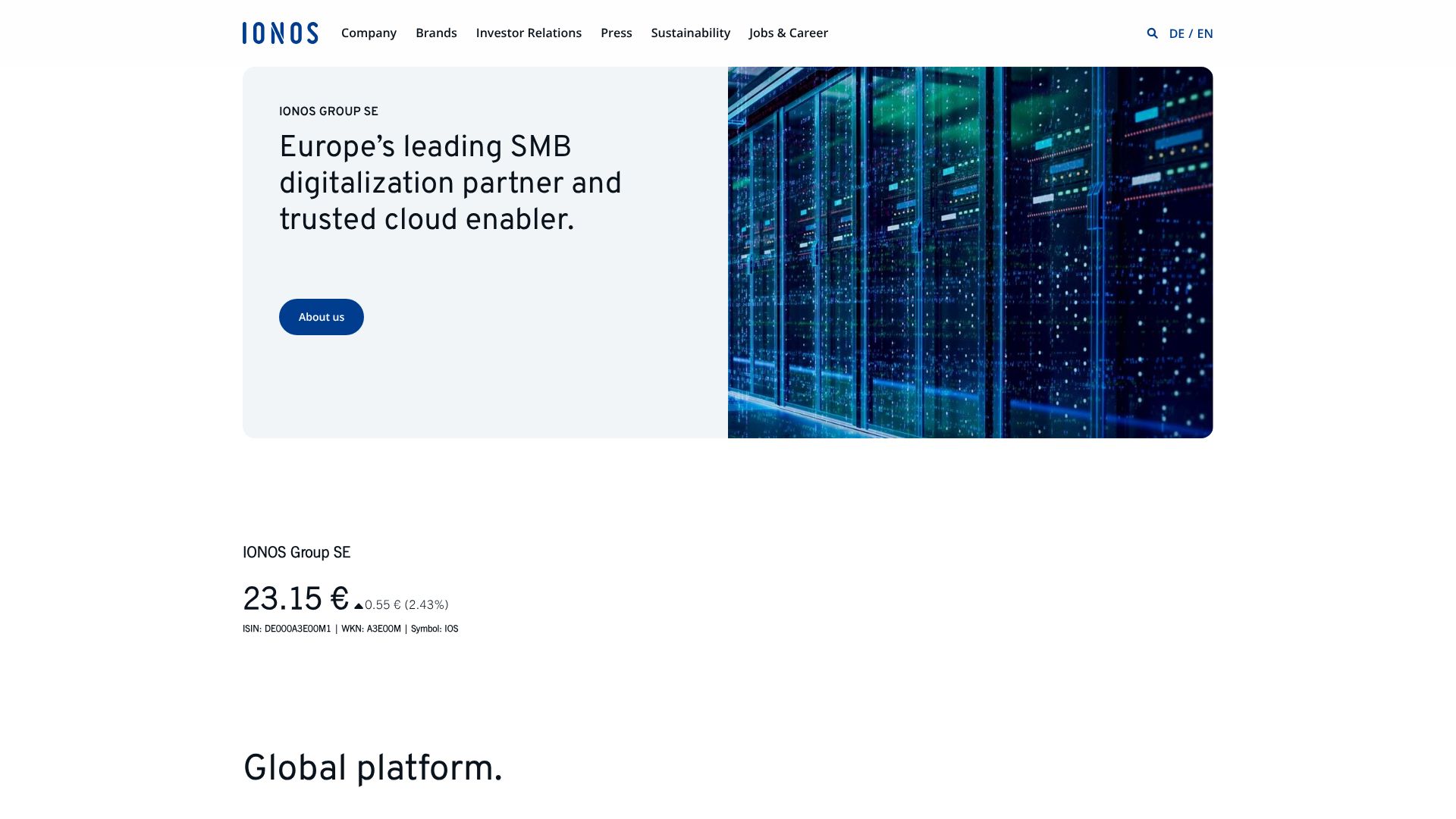Click the share price up-arrow indicator
This screenshot has width=1456, height=819.
(359, 606)
